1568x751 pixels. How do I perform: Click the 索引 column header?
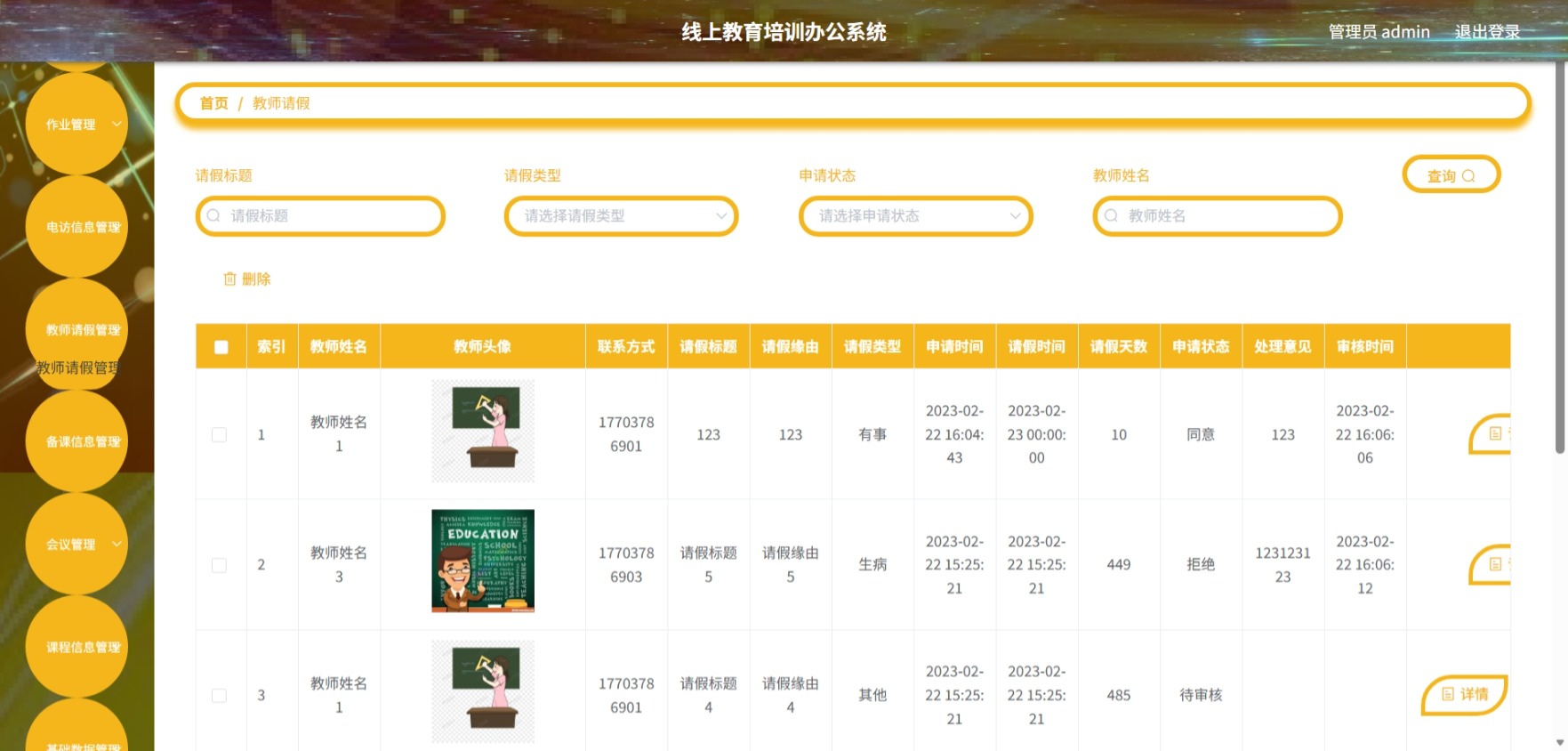coord(271,346)
